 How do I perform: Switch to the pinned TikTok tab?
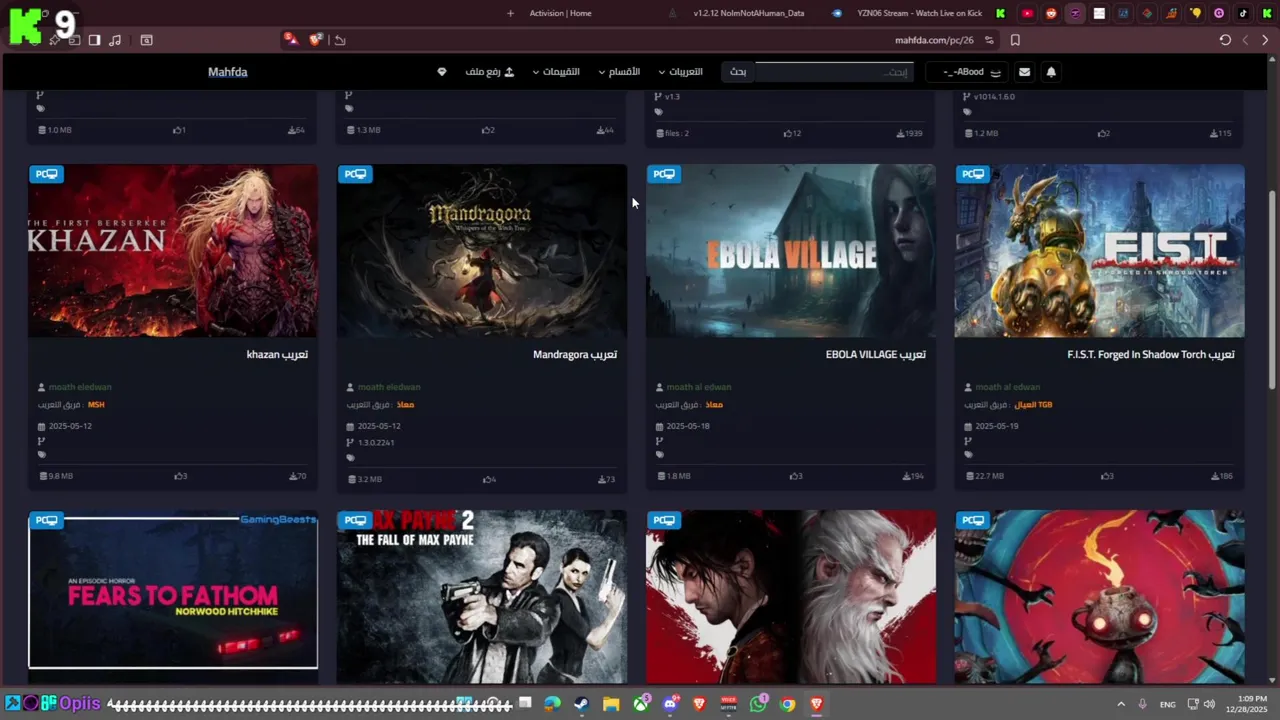click(x=1243, y=13)
